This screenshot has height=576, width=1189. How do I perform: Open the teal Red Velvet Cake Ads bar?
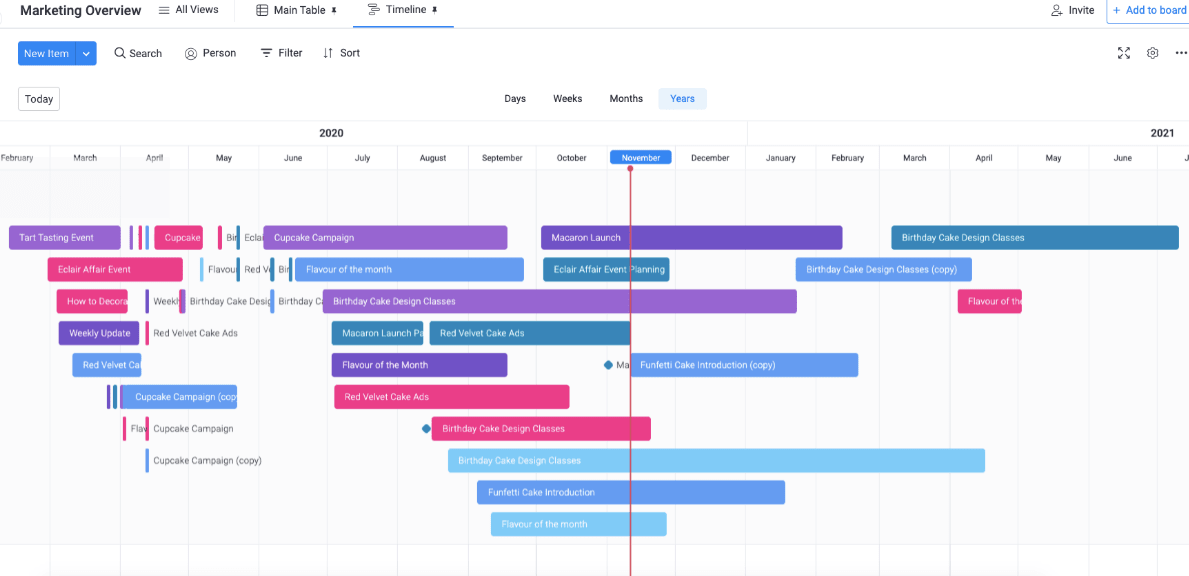(x=530, y=333)
